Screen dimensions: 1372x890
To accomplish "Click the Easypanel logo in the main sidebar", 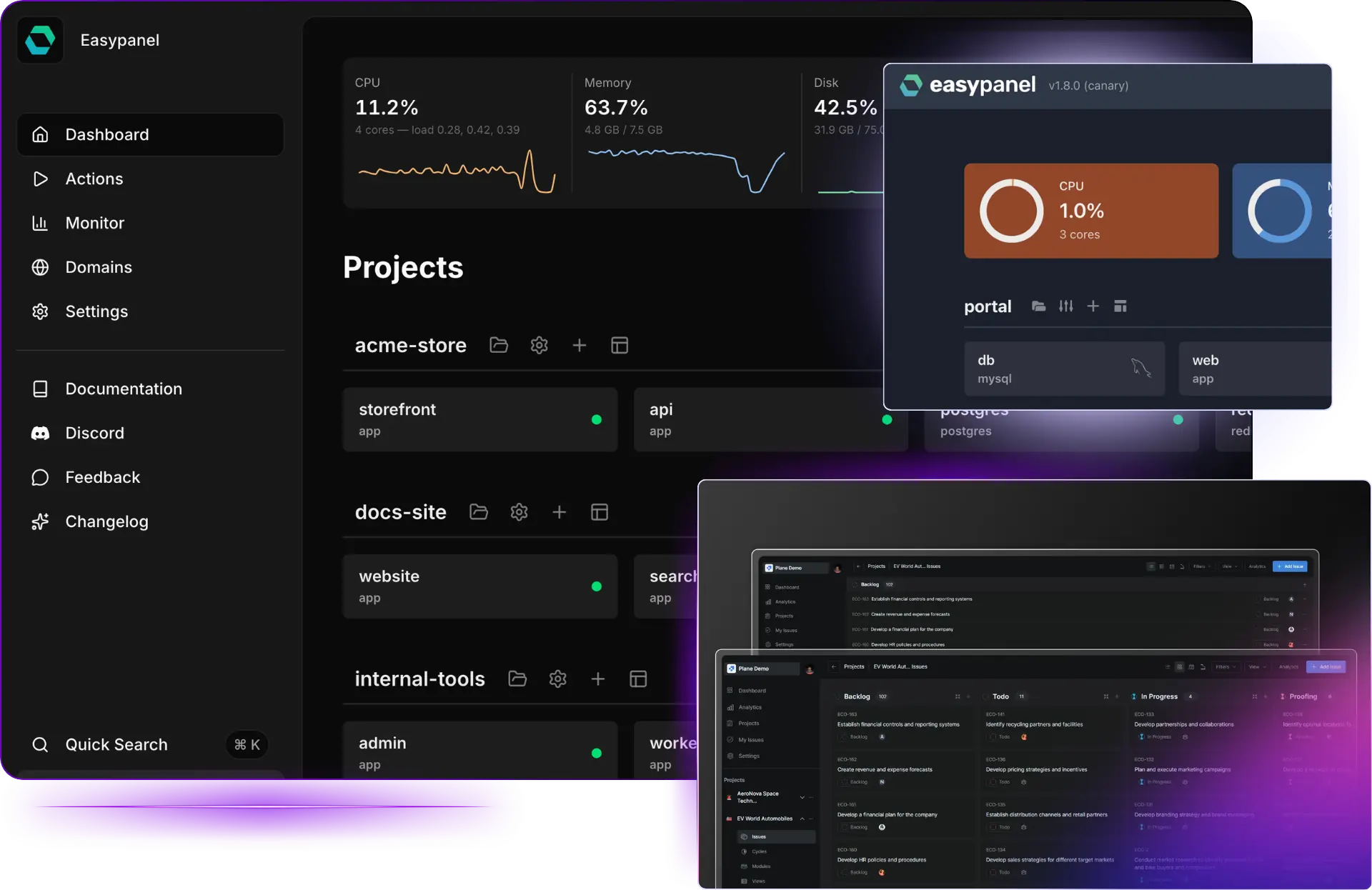I will (40, 40).
